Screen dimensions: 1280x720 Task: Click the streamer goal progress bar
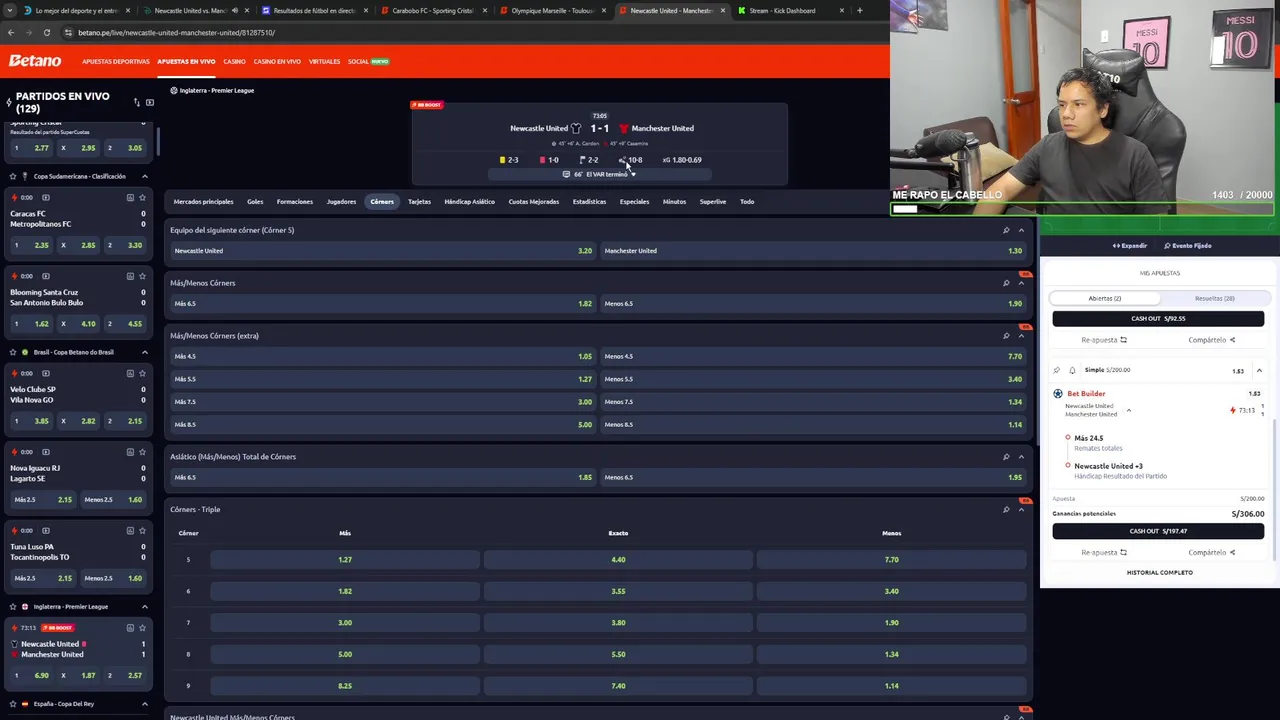(1082, 209)
